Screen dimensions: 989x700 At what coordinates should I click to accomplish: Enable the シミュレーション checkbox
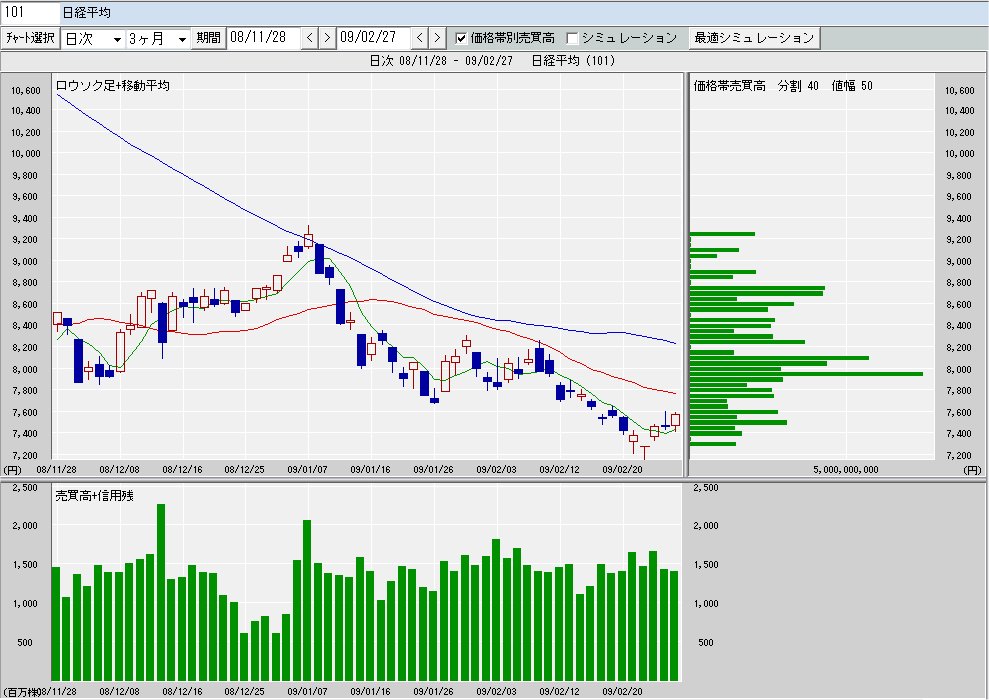[x=573, y=38]
